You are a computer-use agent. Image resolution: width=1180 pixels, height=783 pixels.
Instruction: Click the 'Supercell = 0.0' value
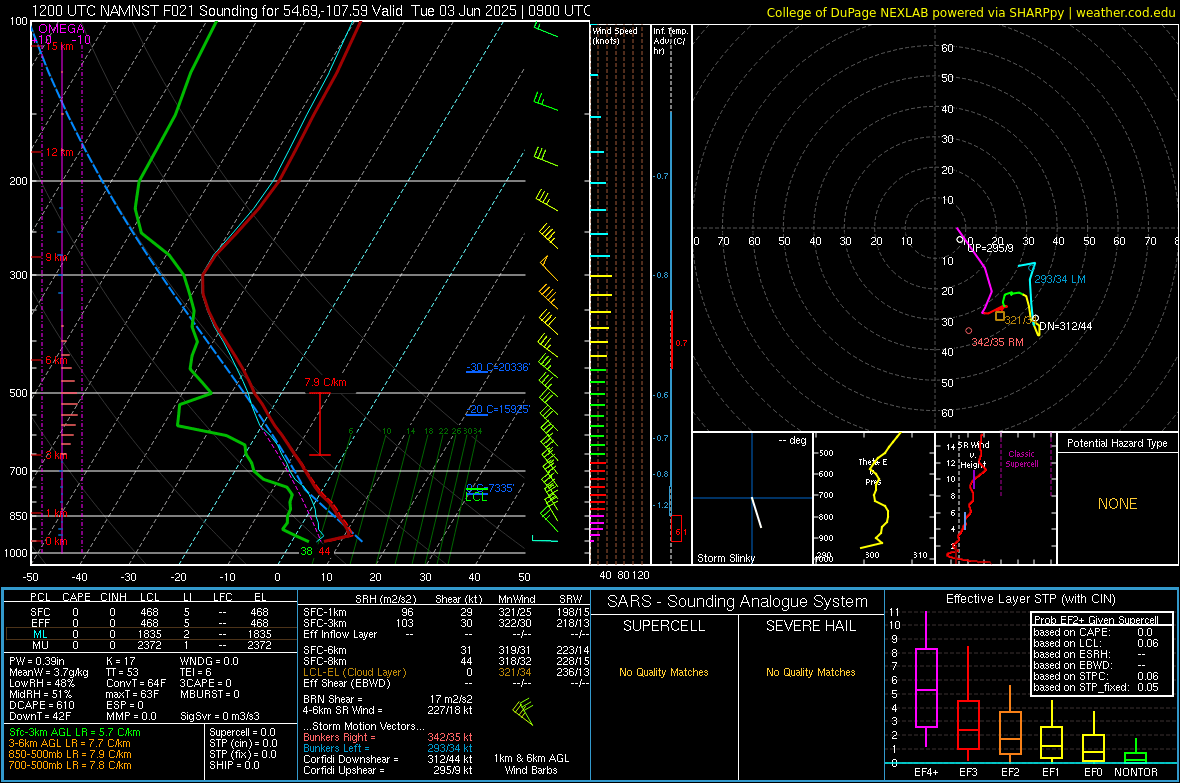tap(242, 732)
